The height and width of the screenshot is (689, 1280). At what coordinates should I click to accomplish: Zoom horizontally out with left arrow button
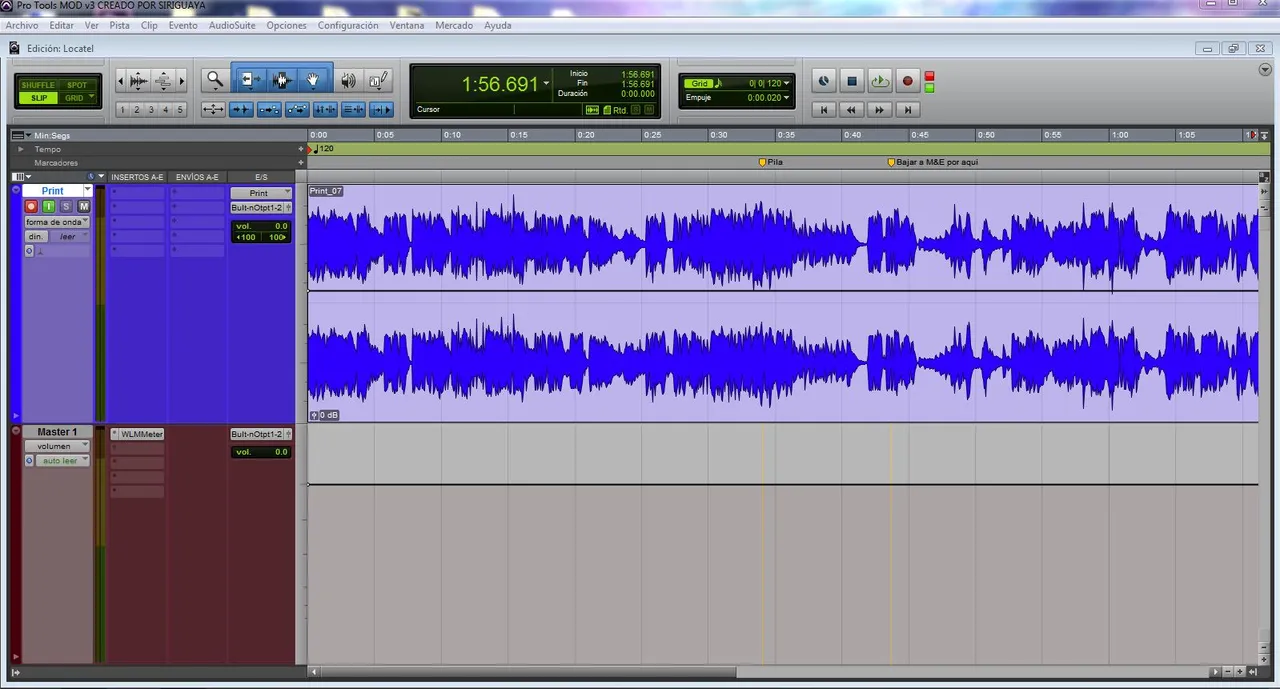coord(122,80)
